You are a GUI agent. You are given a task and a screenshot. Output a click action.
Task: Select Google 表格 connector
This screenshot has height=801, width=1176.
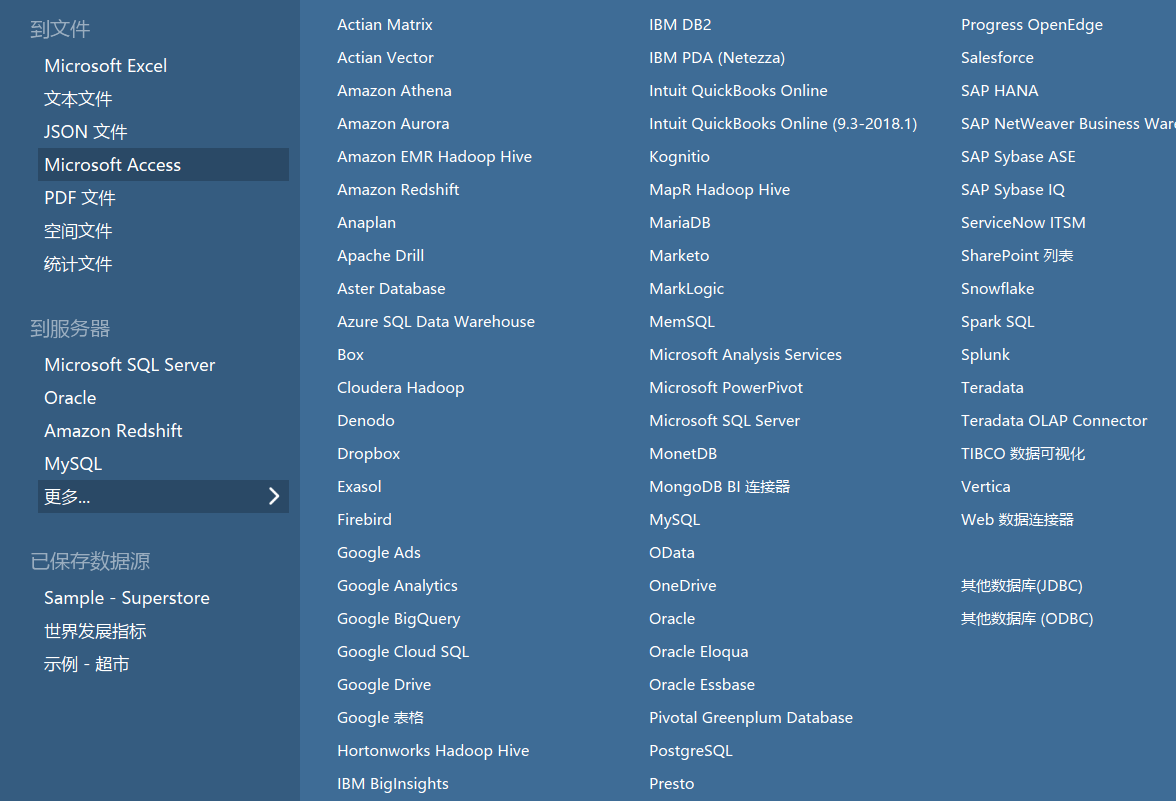[380, 718]
